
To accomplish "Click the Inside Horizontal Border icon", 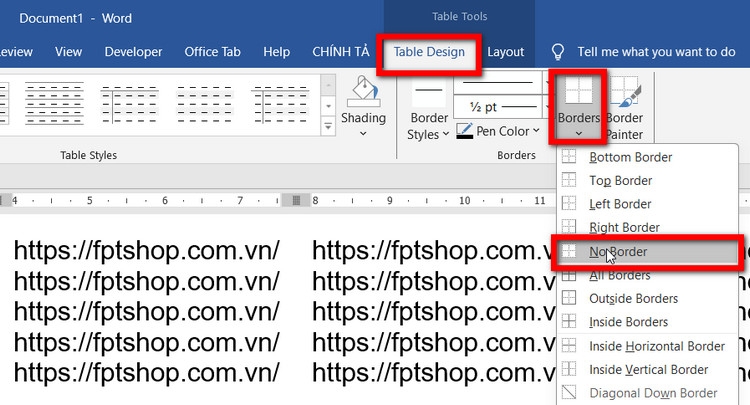I will 569,345.
